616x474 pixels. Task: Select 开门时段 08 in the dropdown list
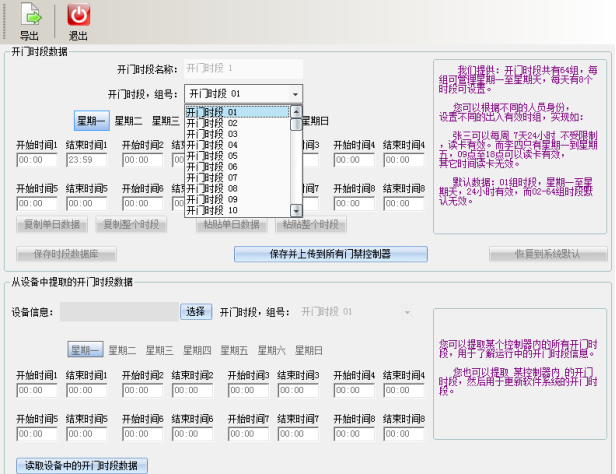pos(237,189)
